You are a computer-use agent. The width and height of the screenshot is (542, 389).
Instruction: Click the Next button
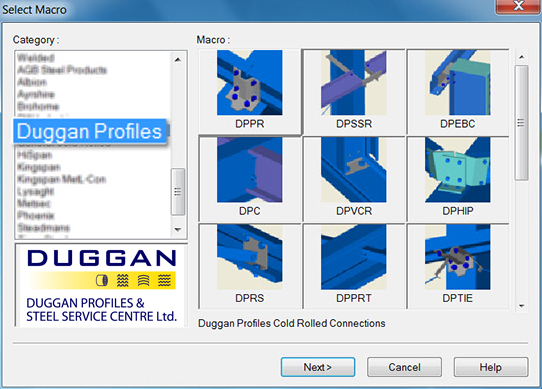click(x=318, y=367)
